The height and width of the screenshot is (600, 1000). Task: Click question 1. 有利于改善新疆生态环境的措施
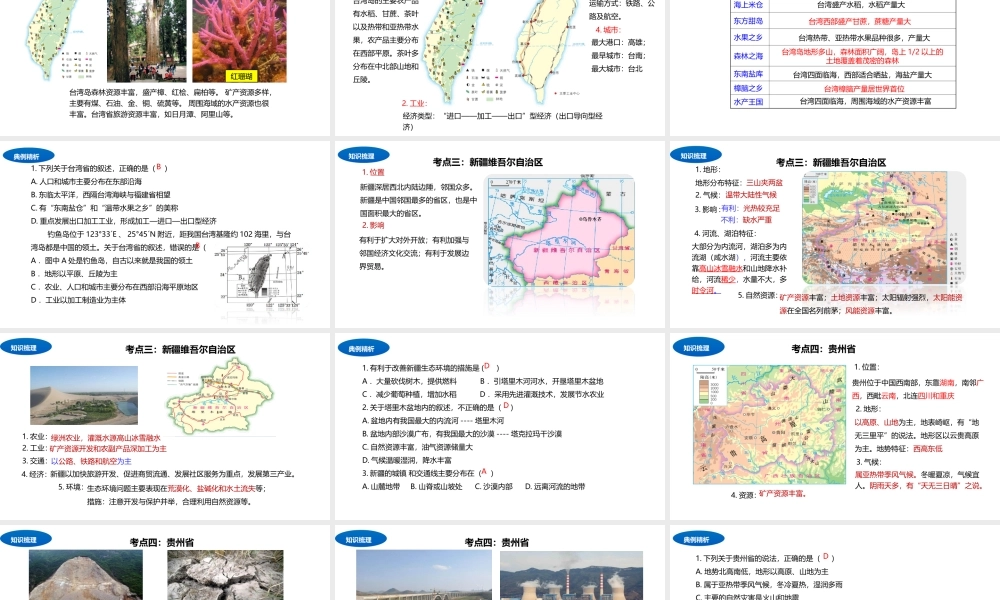point(430,368)
